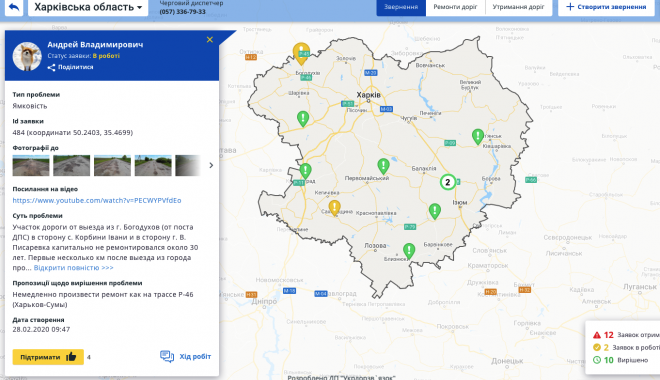Click the back arrow button

click(13, 7)
